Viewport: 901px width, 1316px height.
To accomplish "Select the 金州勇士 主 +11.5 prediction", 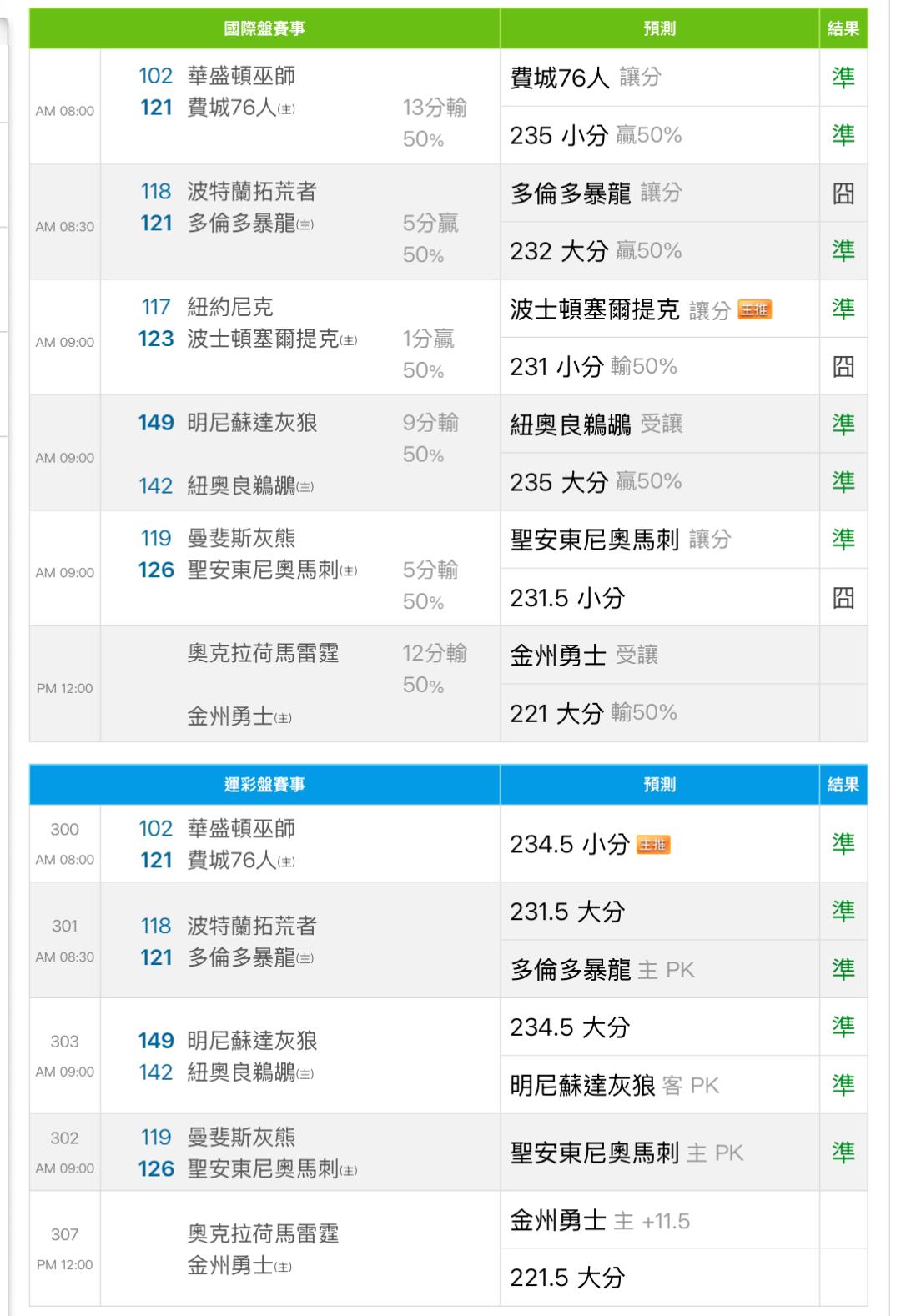I will click(600, 1222).
